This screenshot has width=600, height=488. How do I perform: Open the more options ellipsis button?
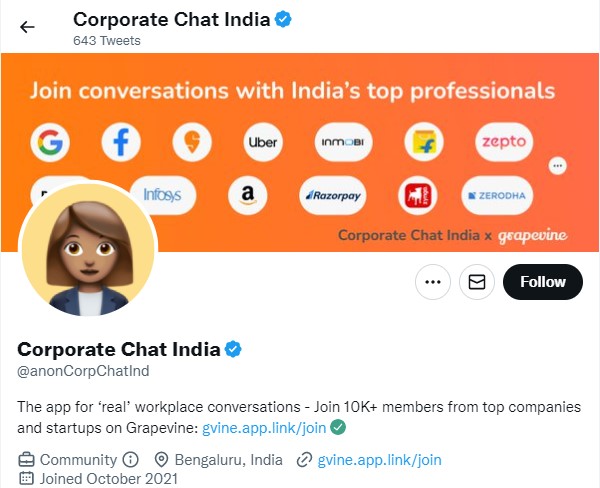tap(432, 283)
